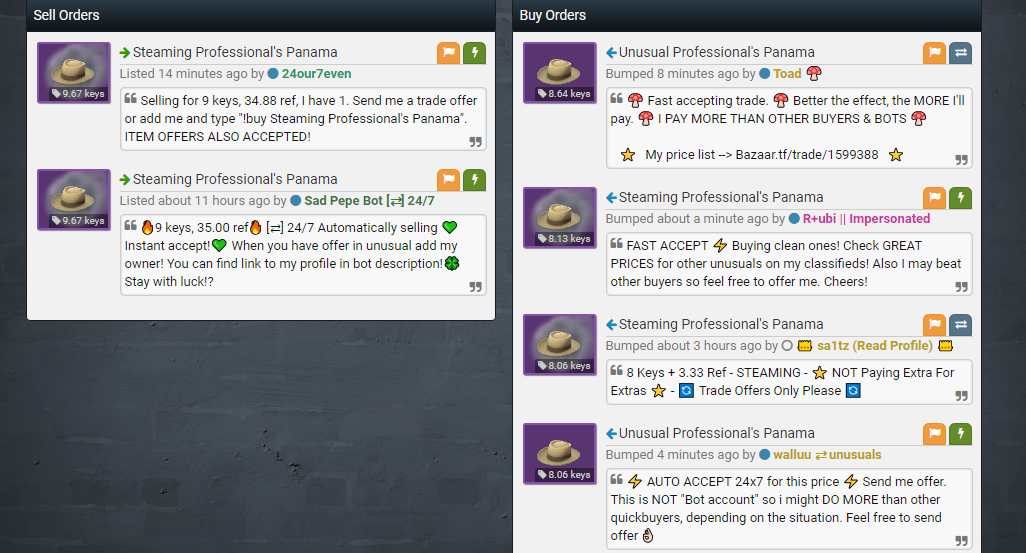Image resolution: width=1026 pixels, height=553 pixels.
Task: Select sa1tz's 8.06 keys hat thumbnail
Action: (x=560, y=345)
